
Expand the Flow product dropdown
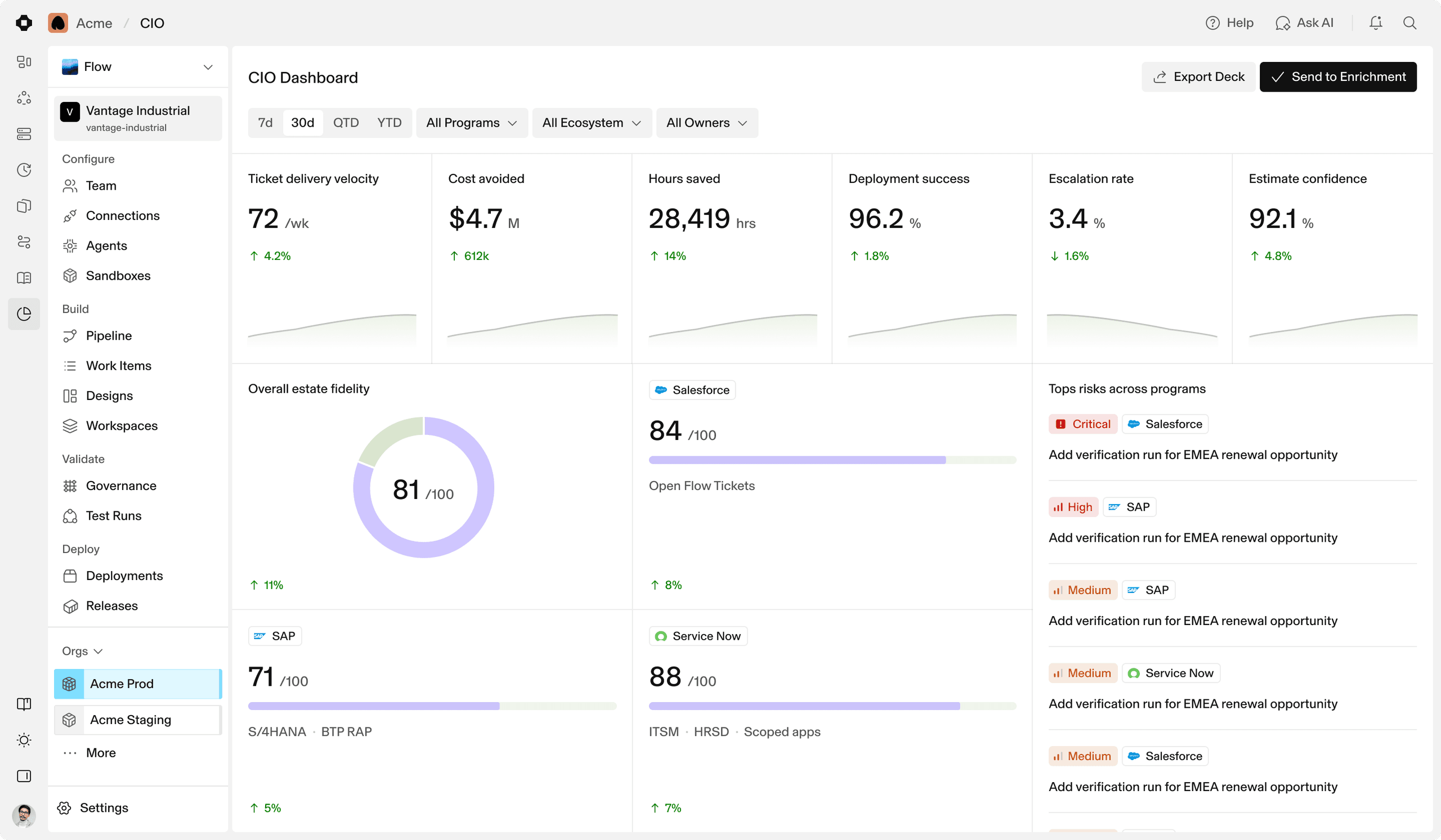click(x=138, y=67)
